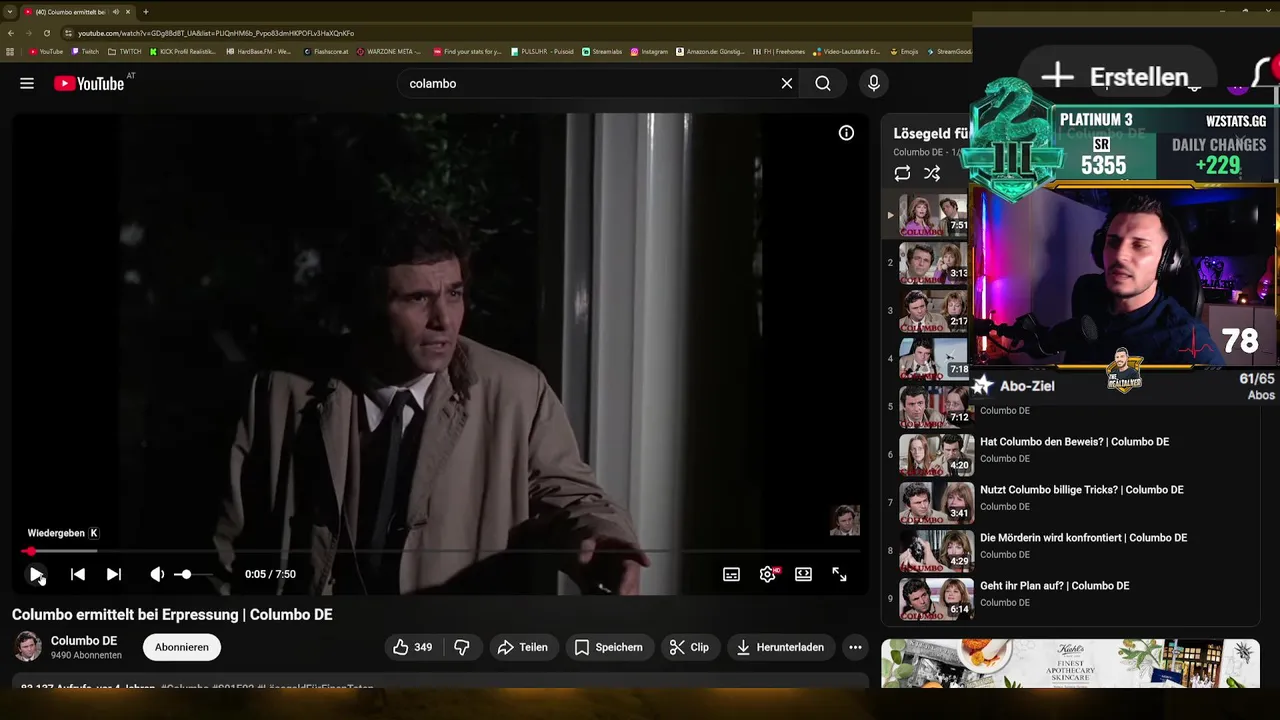The height and width of the screenshot is (720, 1280).
Task: Reload the page in the browser
Action: point(46,33)
